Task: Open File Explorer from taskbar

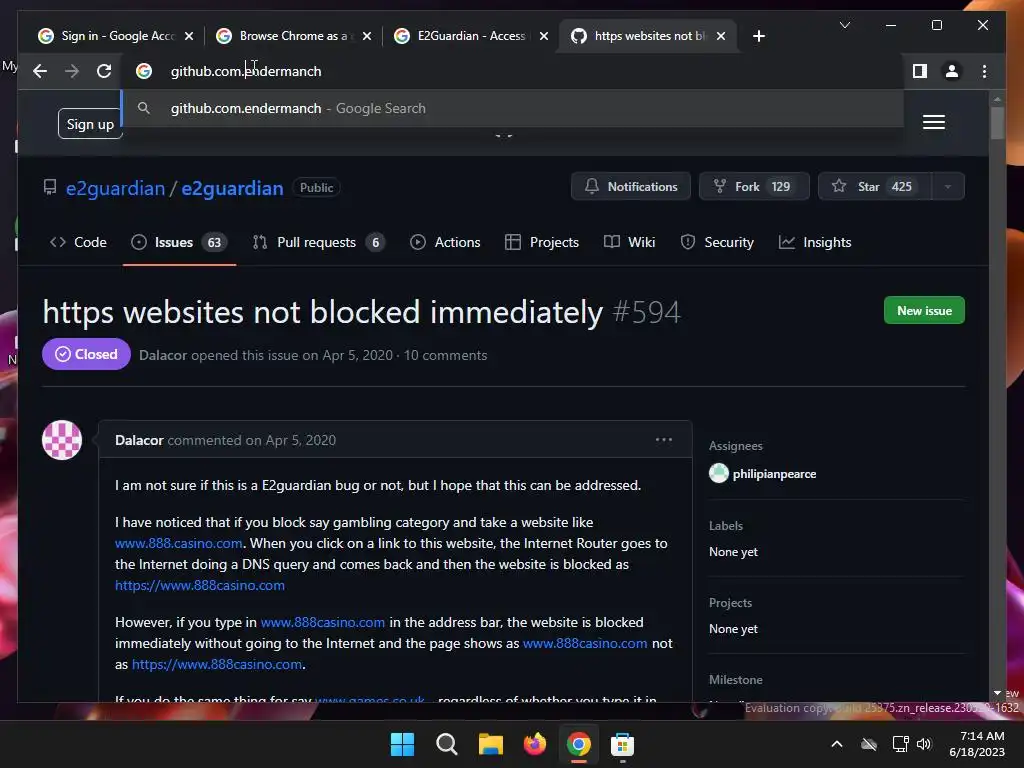Action: [490, 744]
